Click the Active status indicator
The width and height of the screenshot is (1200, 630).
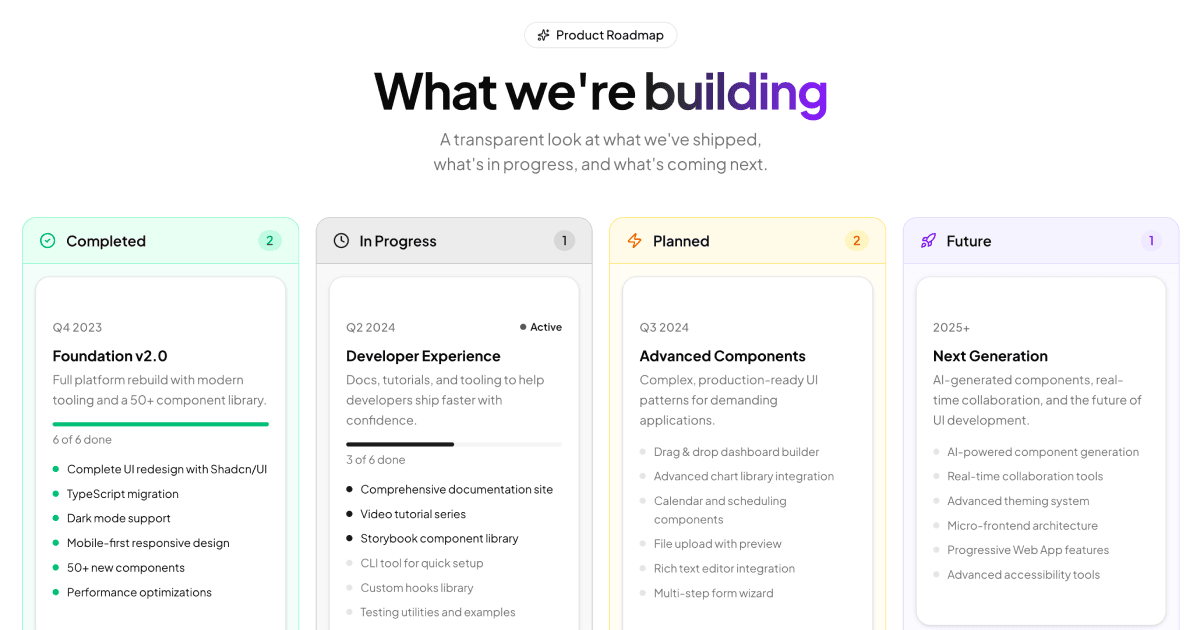tap(541, 327)
